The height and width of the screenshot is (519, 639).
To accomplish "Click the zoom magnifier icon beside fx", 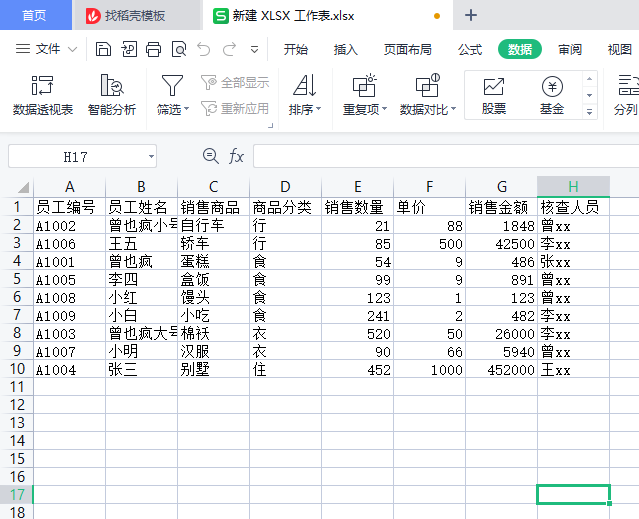I will pyautogui.click(x=210, y=156).
